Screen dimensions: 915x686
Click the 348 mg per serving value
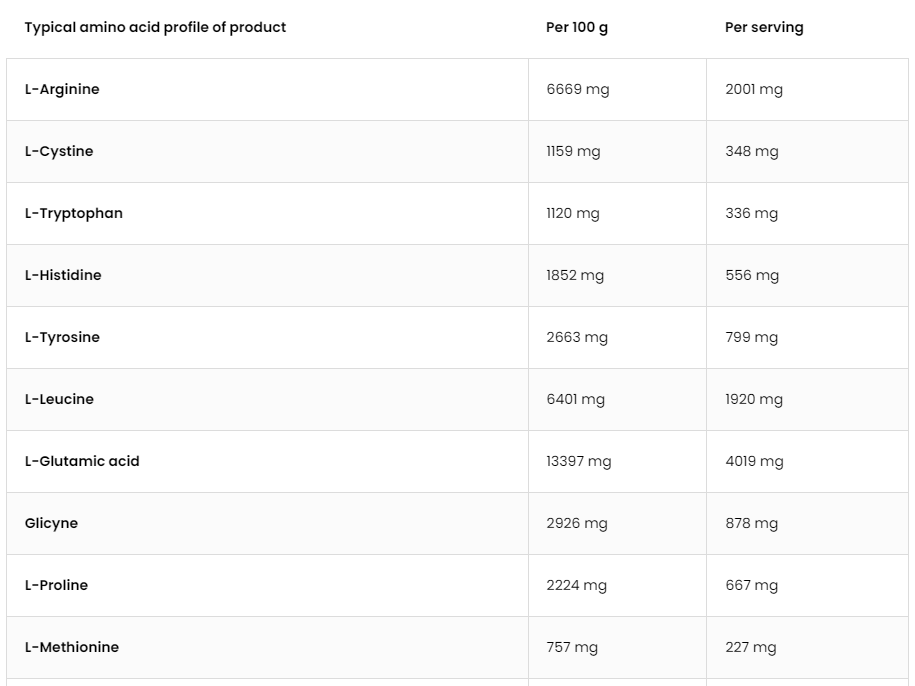click(x=751, y=151)
